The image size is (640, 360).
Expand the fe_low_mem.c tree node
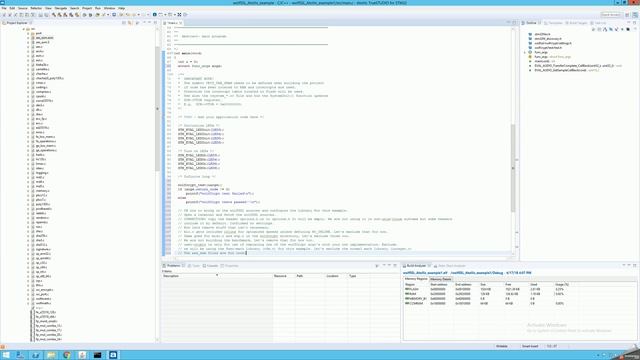coord(28,137)
